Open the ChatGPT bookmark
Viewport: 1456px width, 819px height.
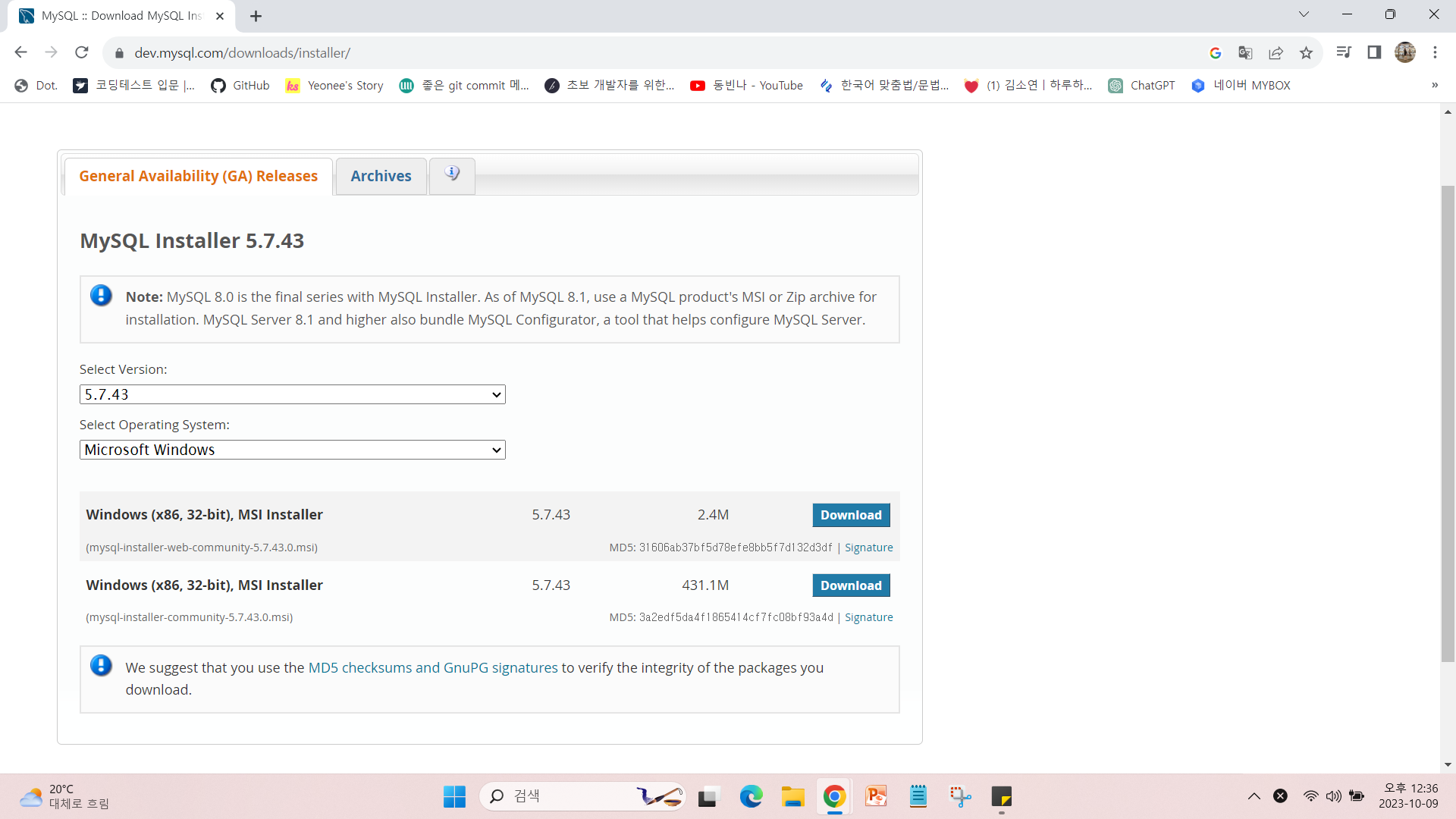(x=1141, y=86)
